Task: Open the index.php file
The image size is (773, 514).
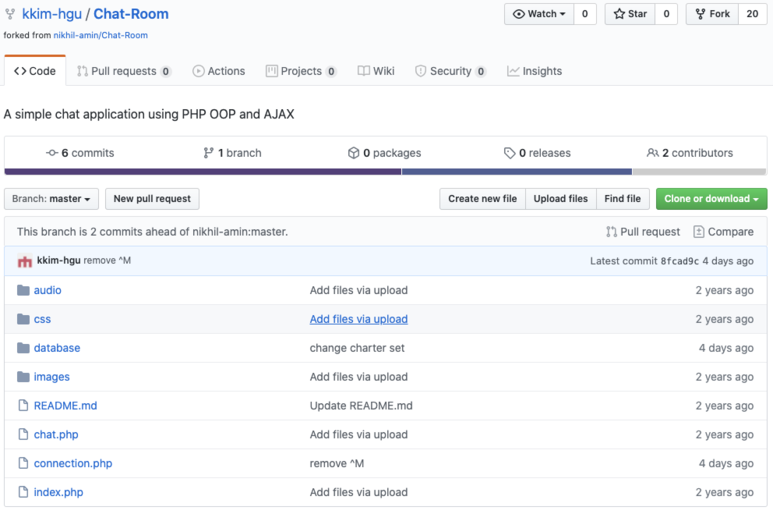Action: click(x=59, y=492)
